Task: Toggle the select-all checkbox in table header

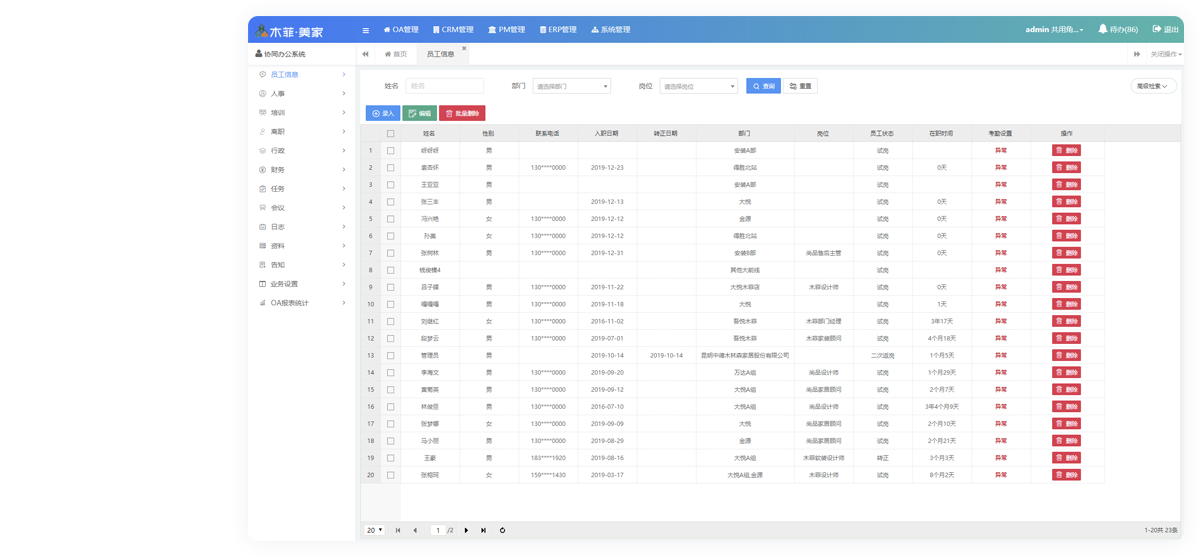Action: click(x=390, y=133)
